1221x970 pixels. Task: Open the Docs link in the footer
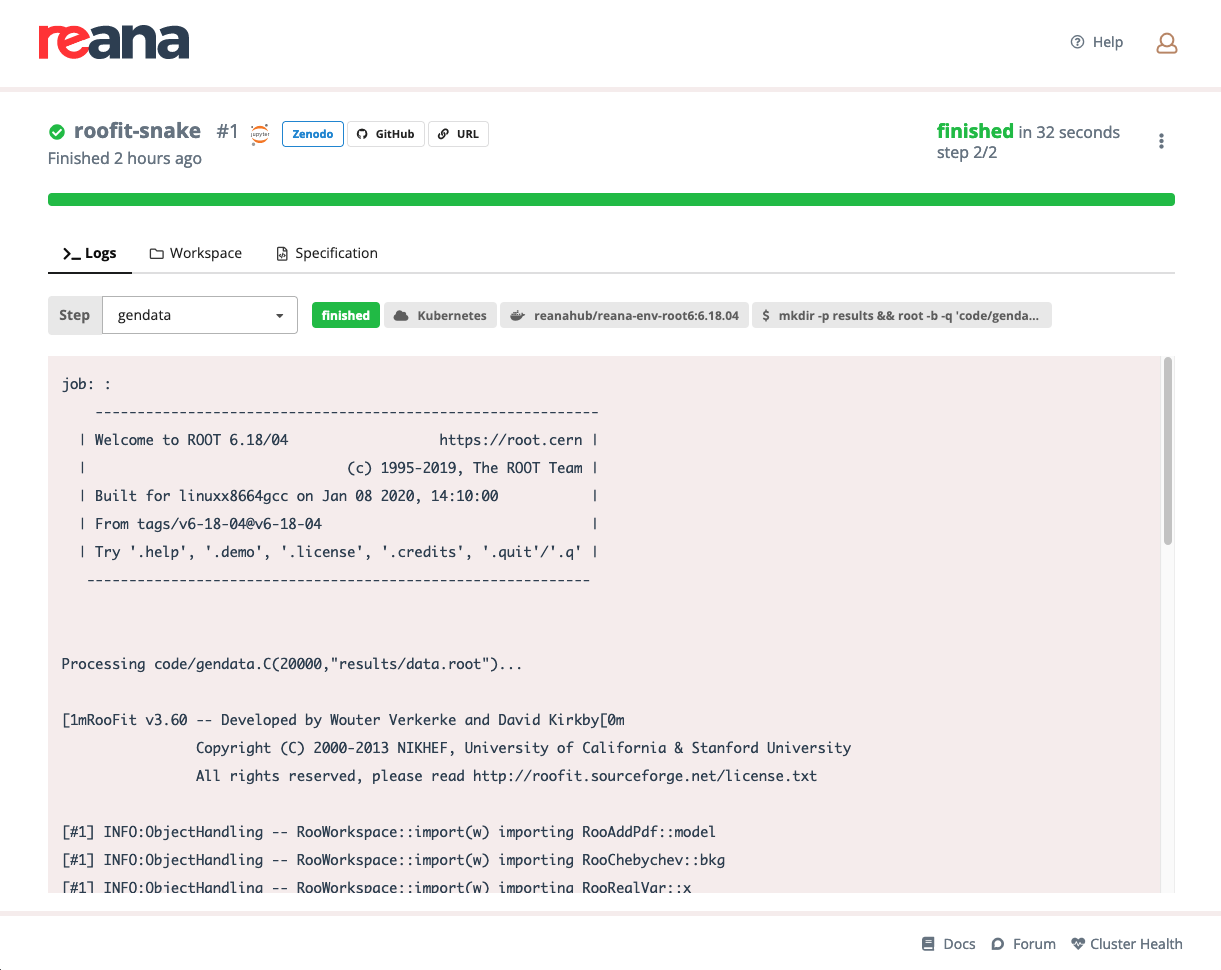pyautogui.click(x=948, y=943)
